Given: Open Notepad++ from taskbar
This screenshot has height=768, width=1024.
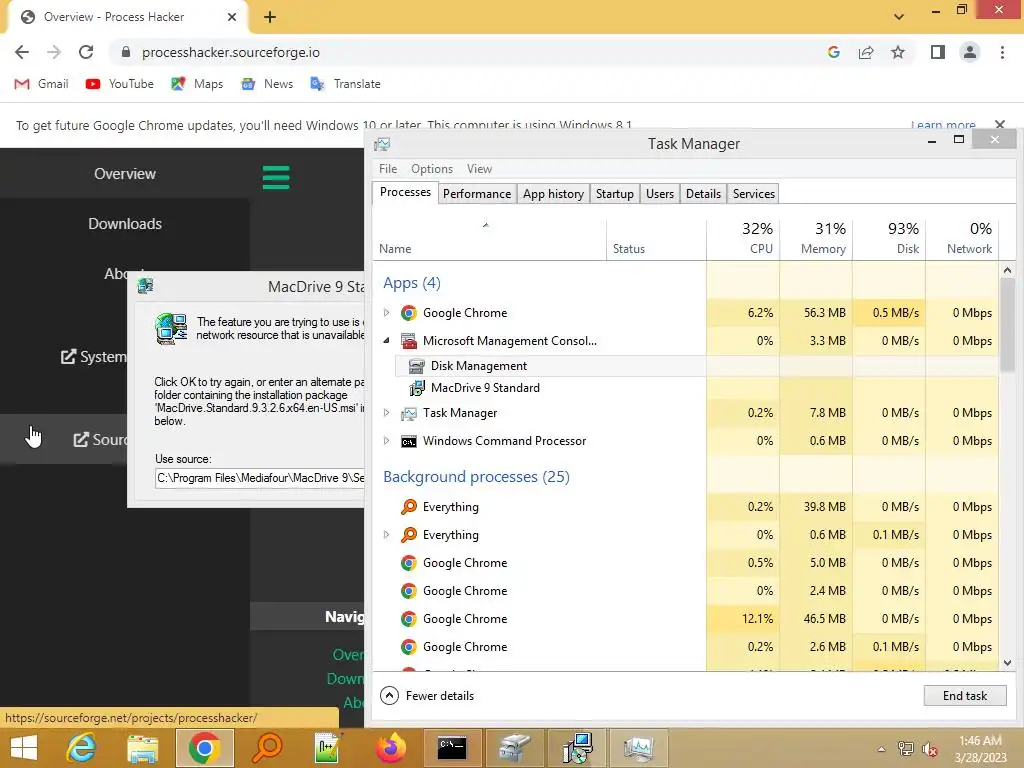Looking at the screenshot, I should [327, 748].
